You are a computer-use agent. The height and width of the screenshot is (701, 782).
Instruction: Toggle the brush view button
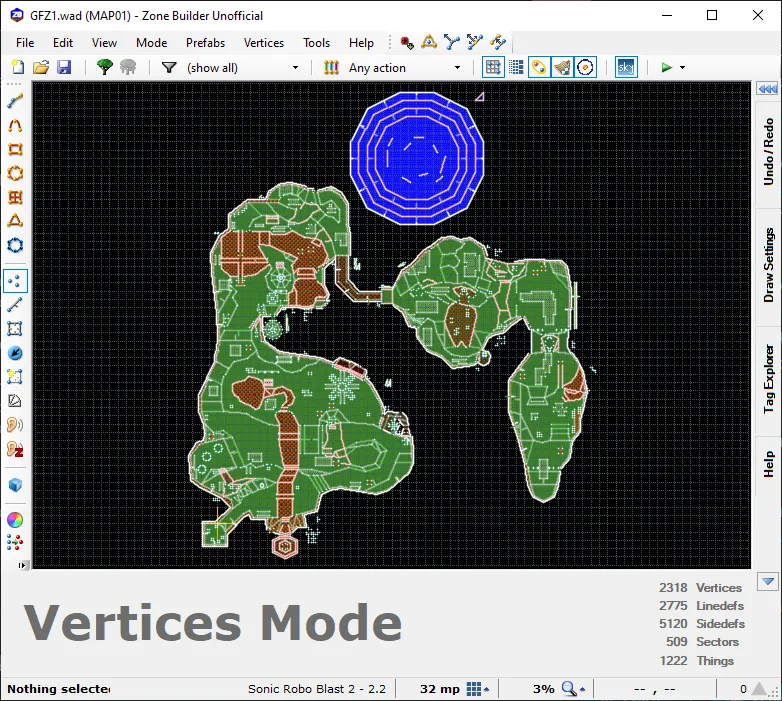coord(562,67)
